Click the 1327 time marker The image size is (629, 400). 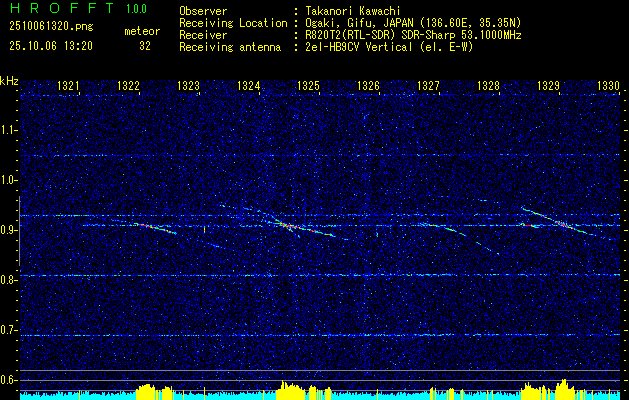point(428,87)
